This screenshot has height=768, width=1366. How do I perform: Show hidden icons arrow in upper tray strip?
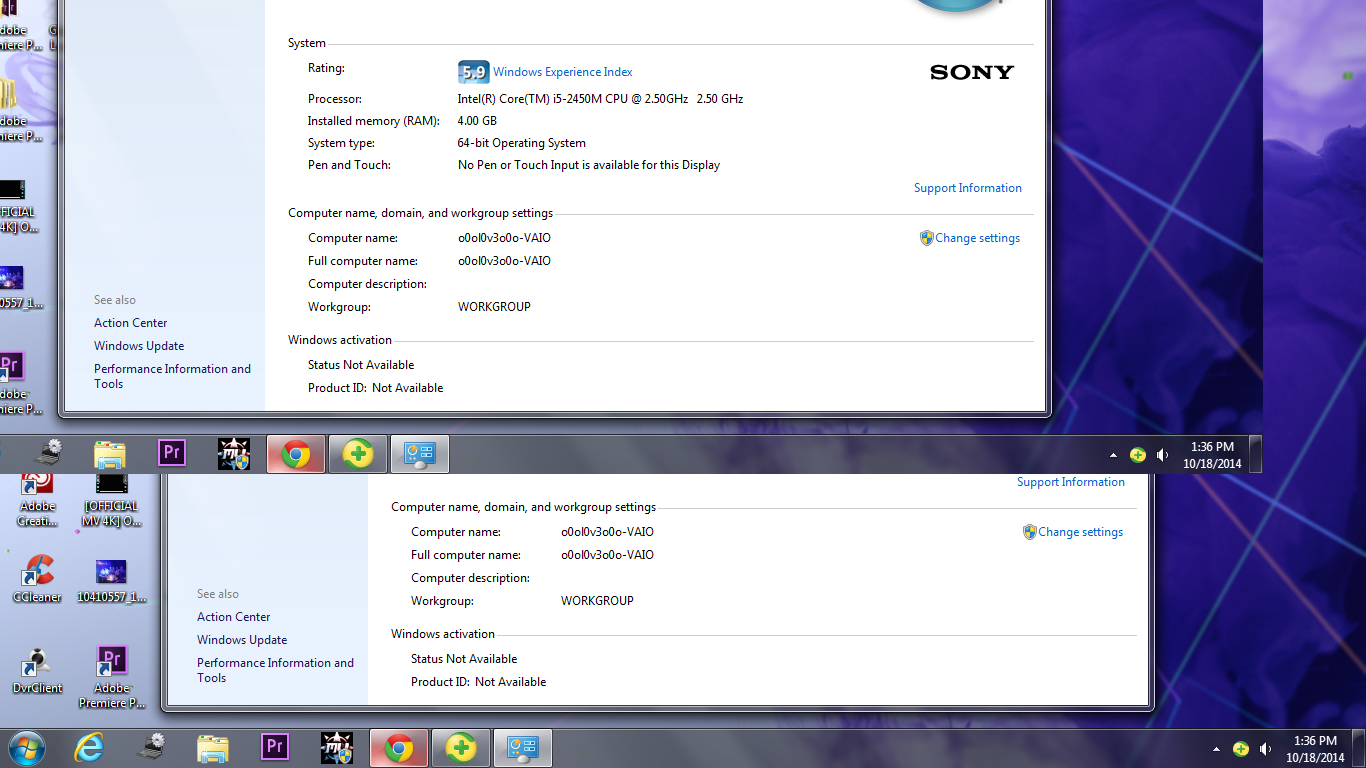point(1113,455)
